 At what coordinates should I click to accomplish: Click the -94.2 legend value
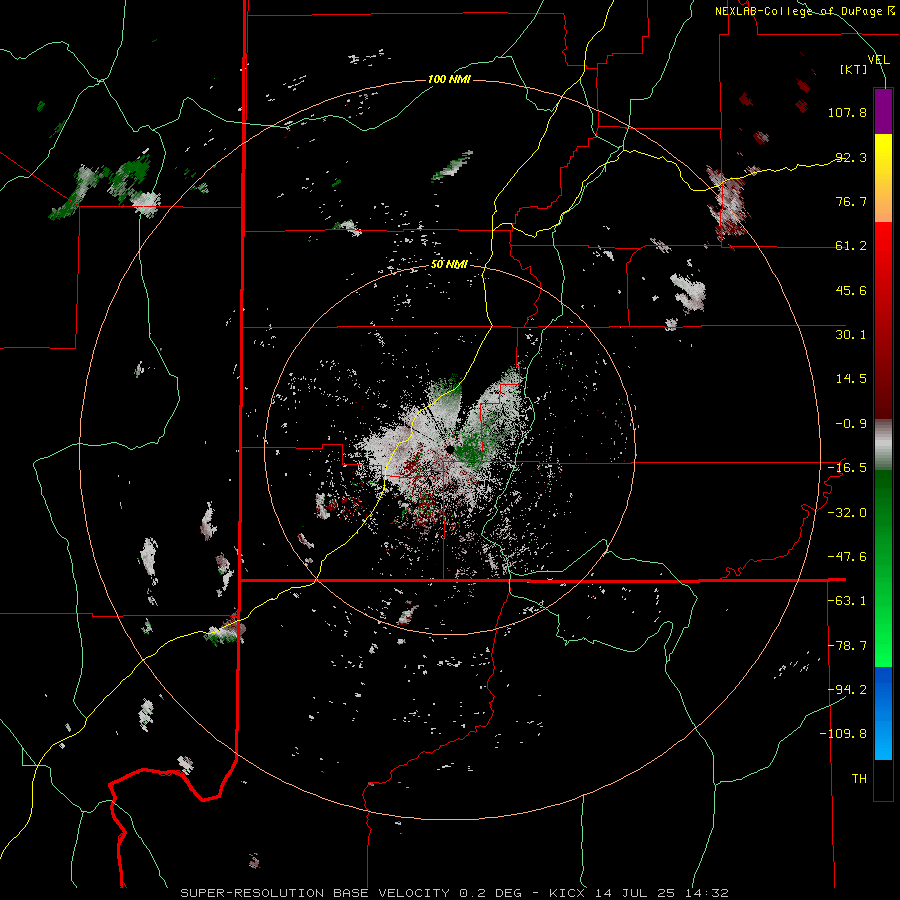(x=847, y=690)
